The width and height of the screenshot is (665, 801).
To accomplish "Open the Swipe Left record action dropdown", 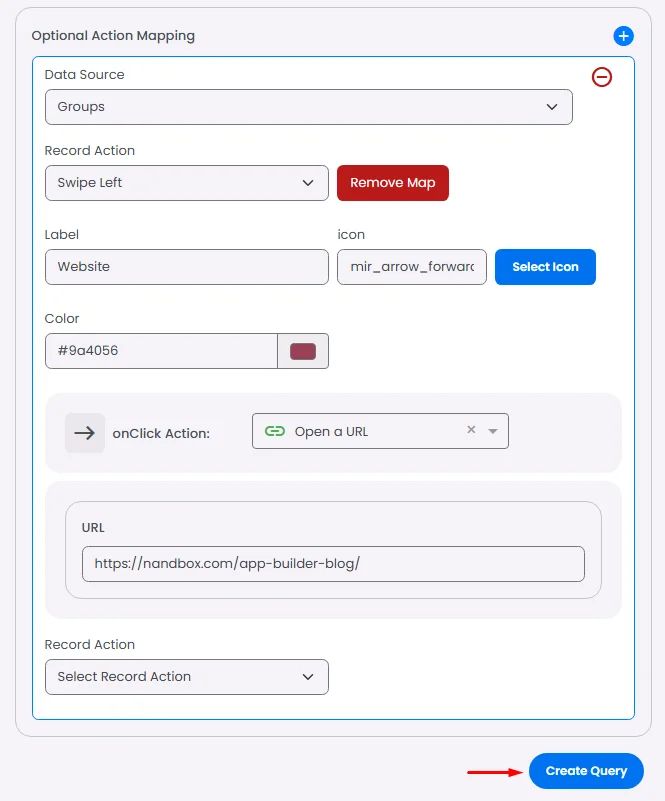I will [x=186, y=183].
